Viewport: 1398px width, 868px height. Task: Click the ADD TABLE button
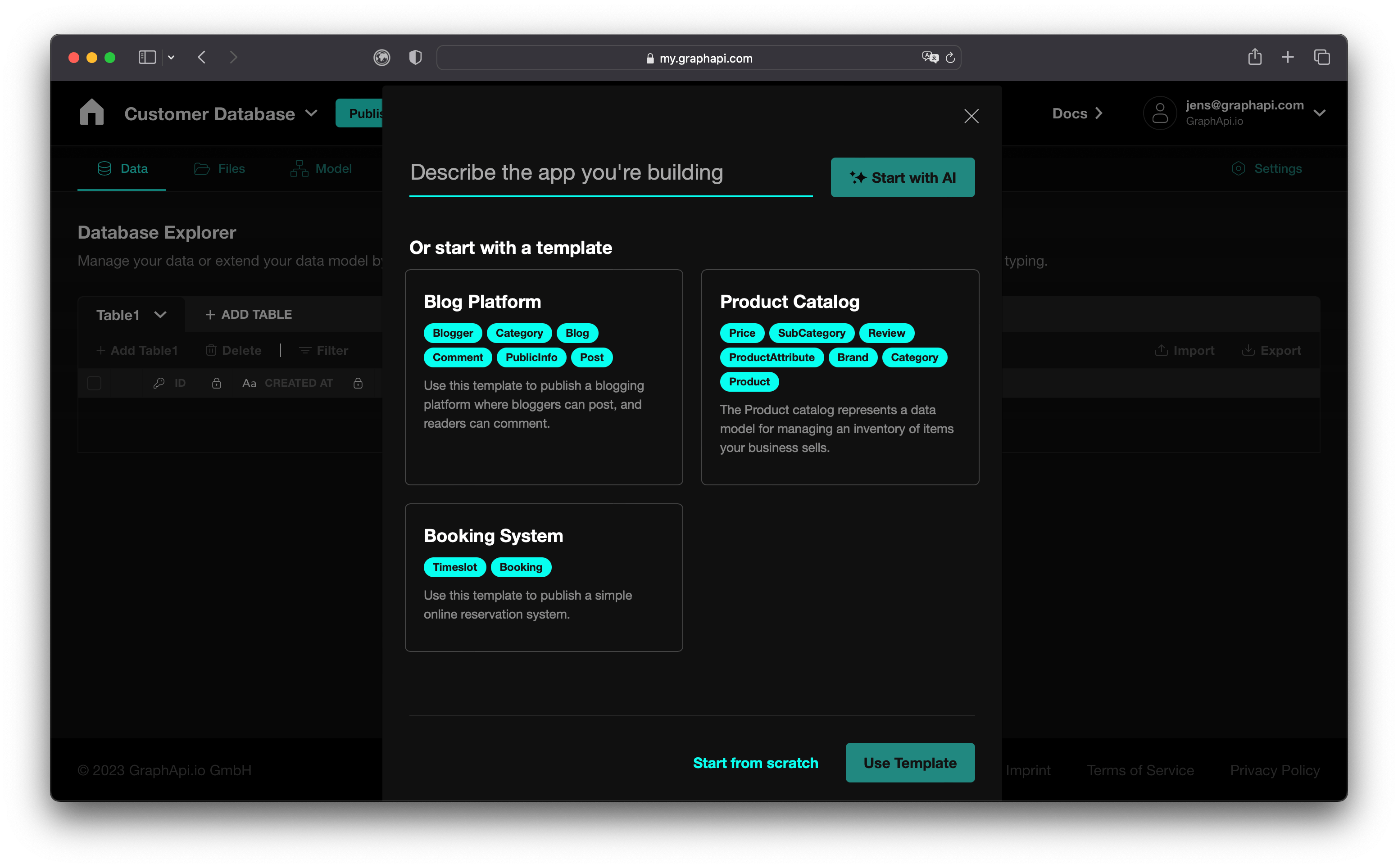point(248,314)
